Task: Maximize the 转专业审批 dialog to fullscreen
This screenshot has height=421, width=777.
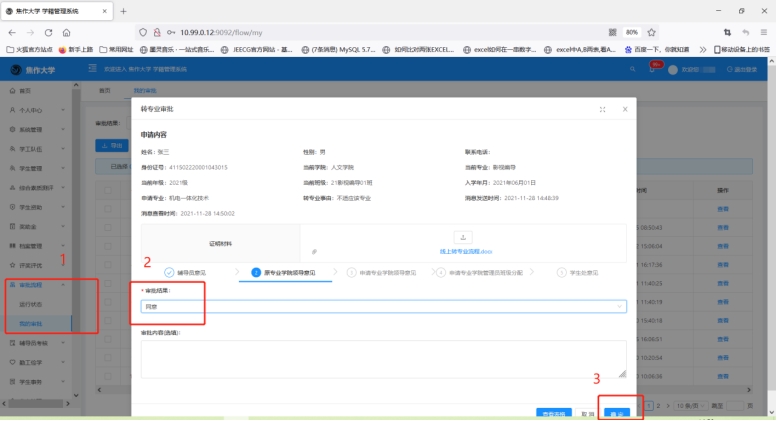Action: point(602,109)
